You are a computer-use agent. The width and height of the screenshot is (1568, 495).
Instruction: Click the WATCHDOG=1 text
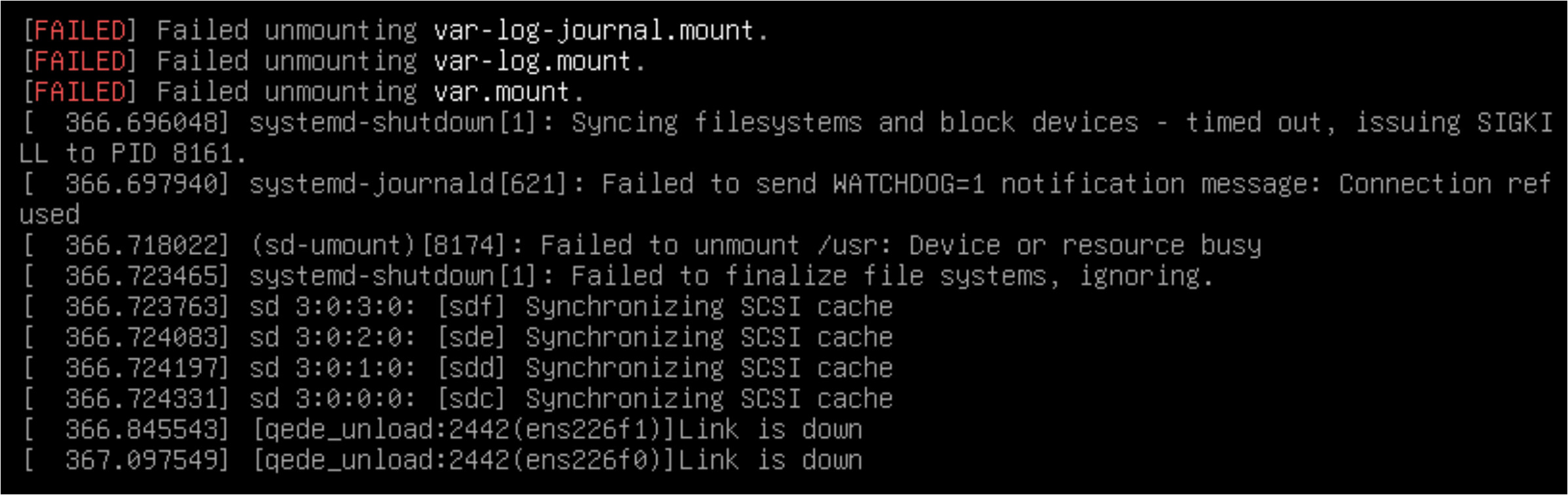(x=909, y=184)
